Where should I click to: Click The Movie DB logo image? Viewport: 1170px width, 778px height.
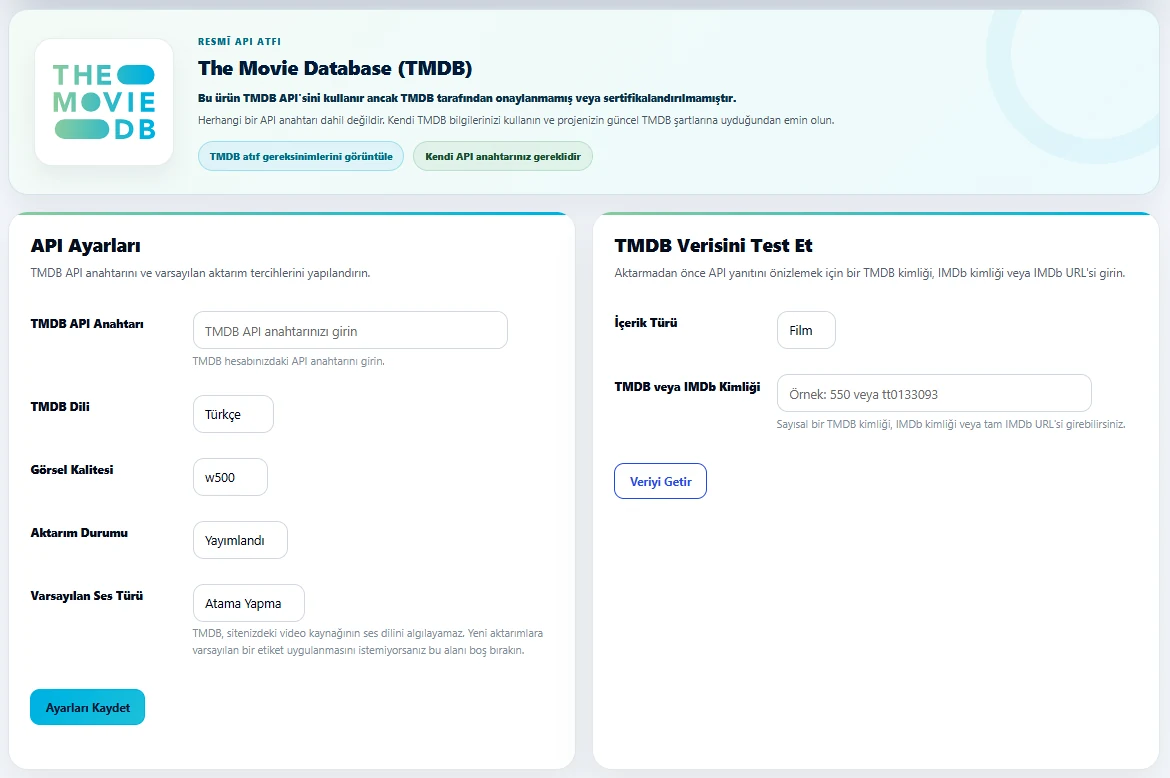(x=104, y=102)
